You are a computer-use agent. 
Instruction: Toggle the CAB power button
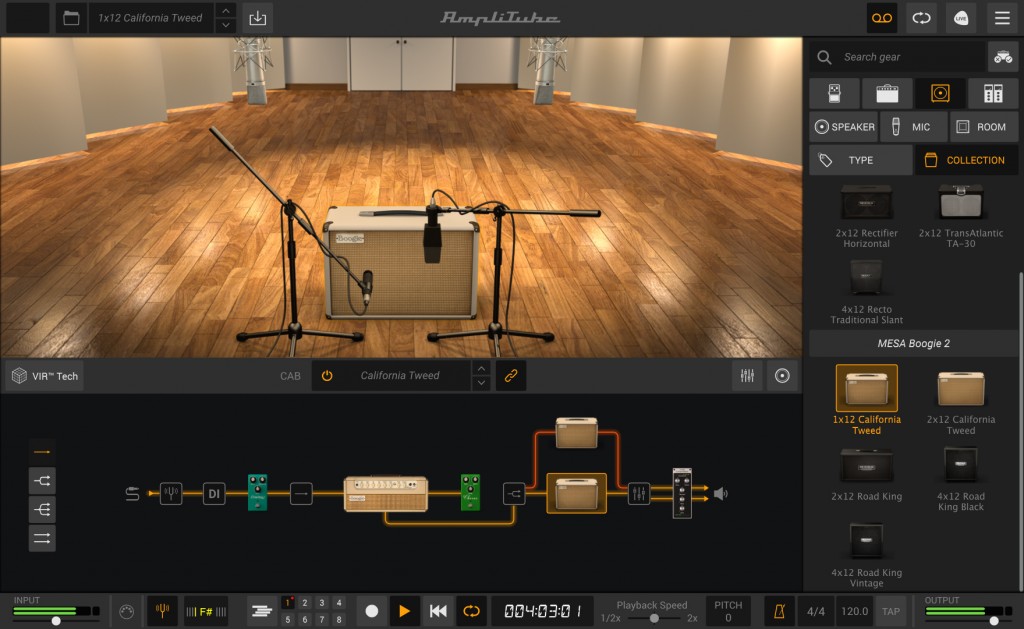[327, 376]
